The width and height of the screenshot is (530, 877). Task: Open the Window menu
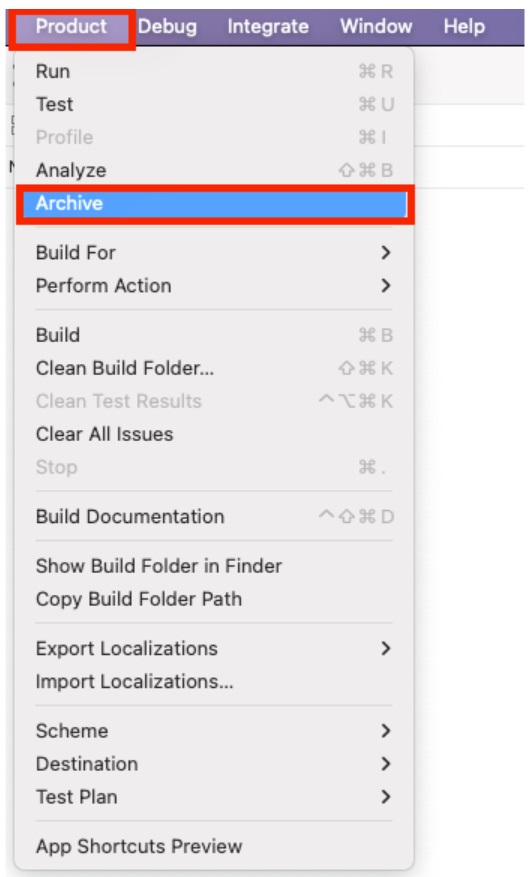click(x=376, y=26)
